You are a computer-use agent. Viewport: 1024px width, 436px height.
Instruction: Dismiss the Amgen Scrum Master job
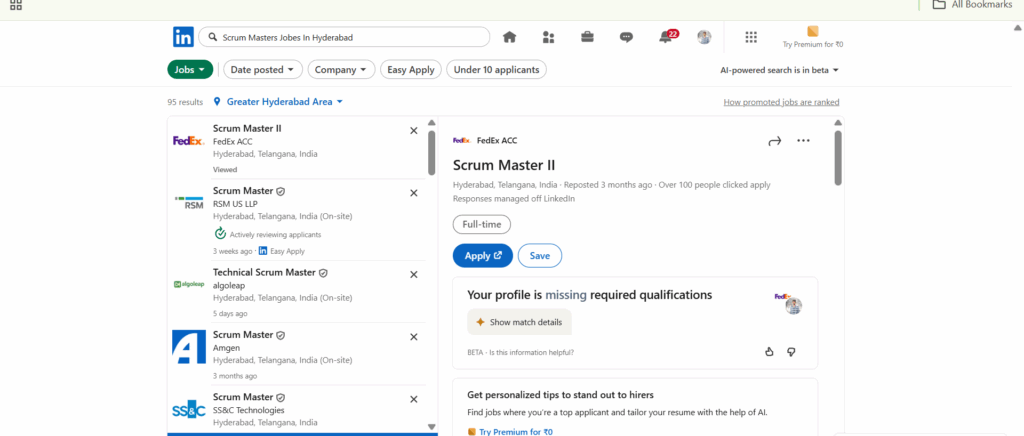[x=413, y=337]
